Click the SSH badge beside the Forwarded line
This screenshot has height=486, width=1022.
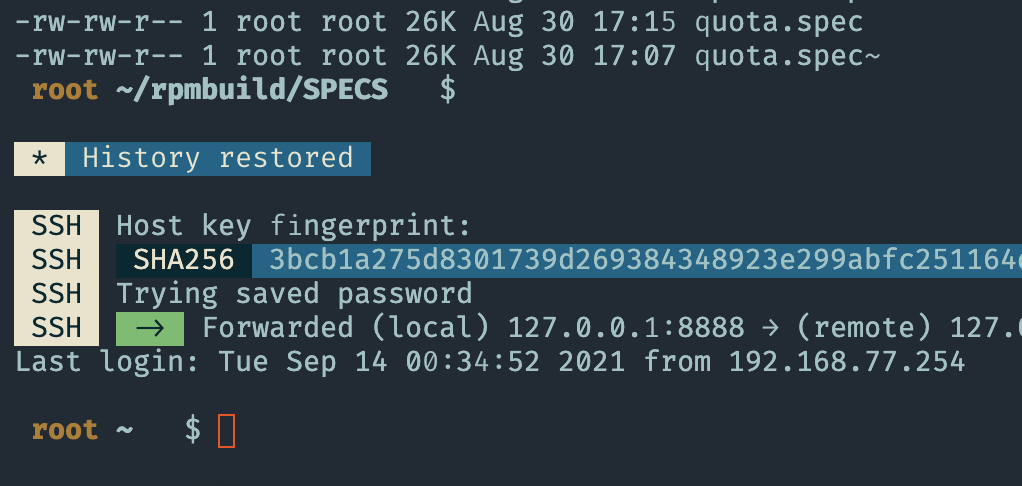point(57,328)
